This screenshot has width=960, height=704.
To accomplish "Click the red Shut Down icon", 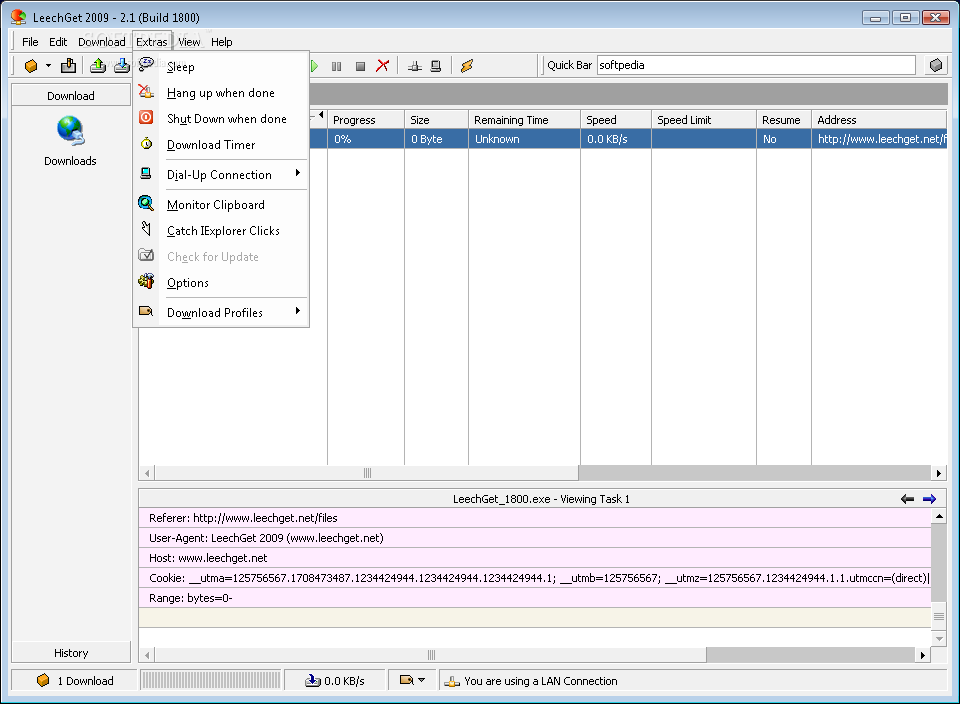I will (146, 117).
